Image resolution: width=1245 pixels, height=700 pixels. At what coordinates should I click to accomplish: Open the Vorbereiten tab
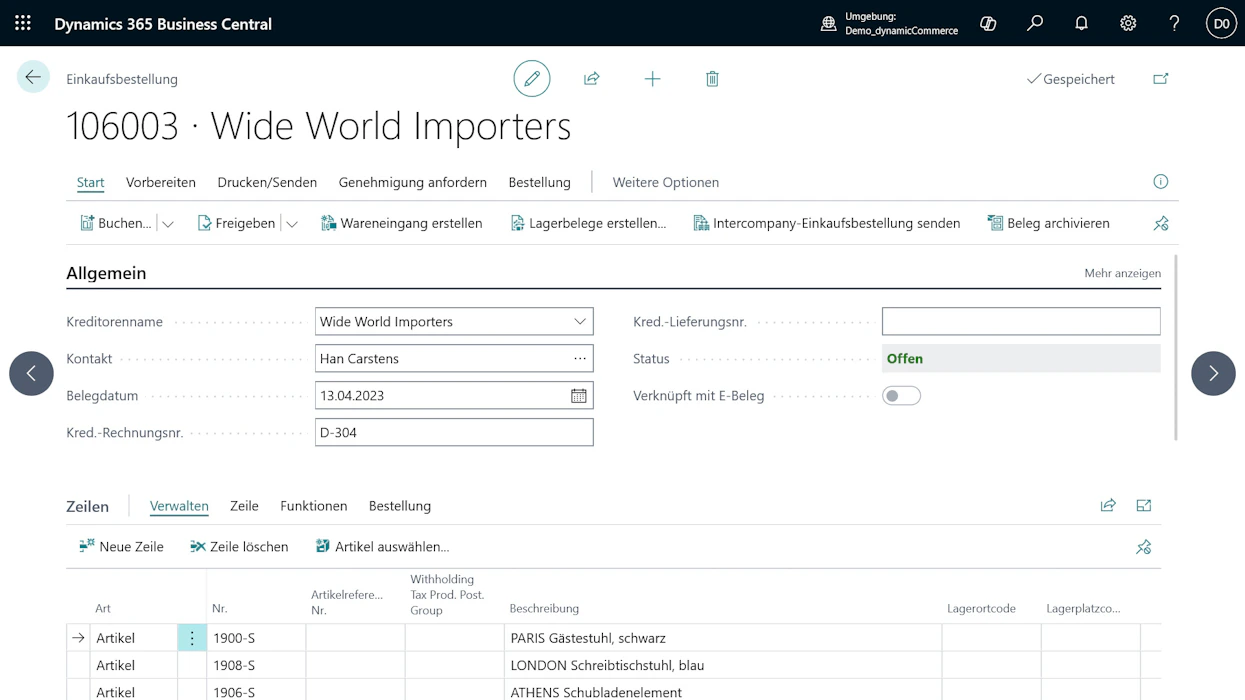(x=161, y=182)
